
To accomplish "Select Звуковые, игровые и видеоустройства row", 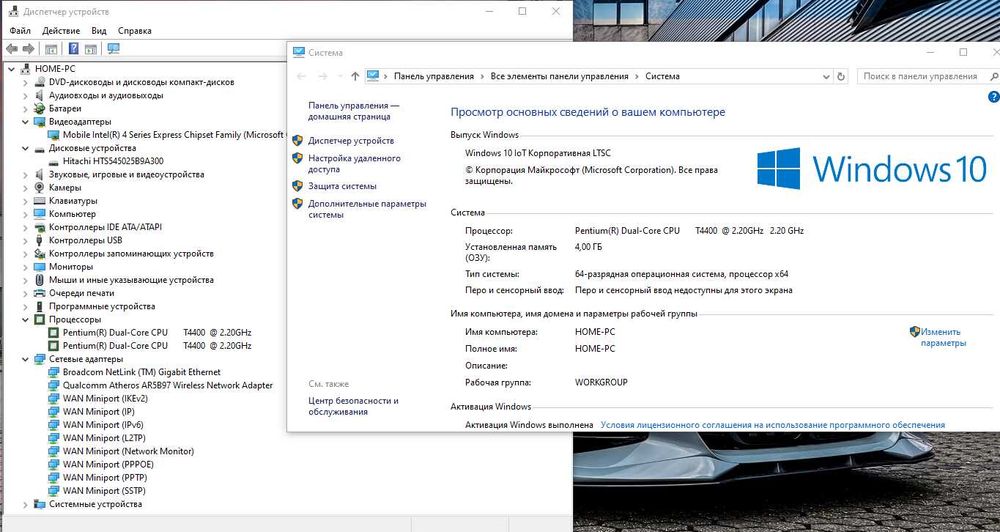I will pos(126,174).
